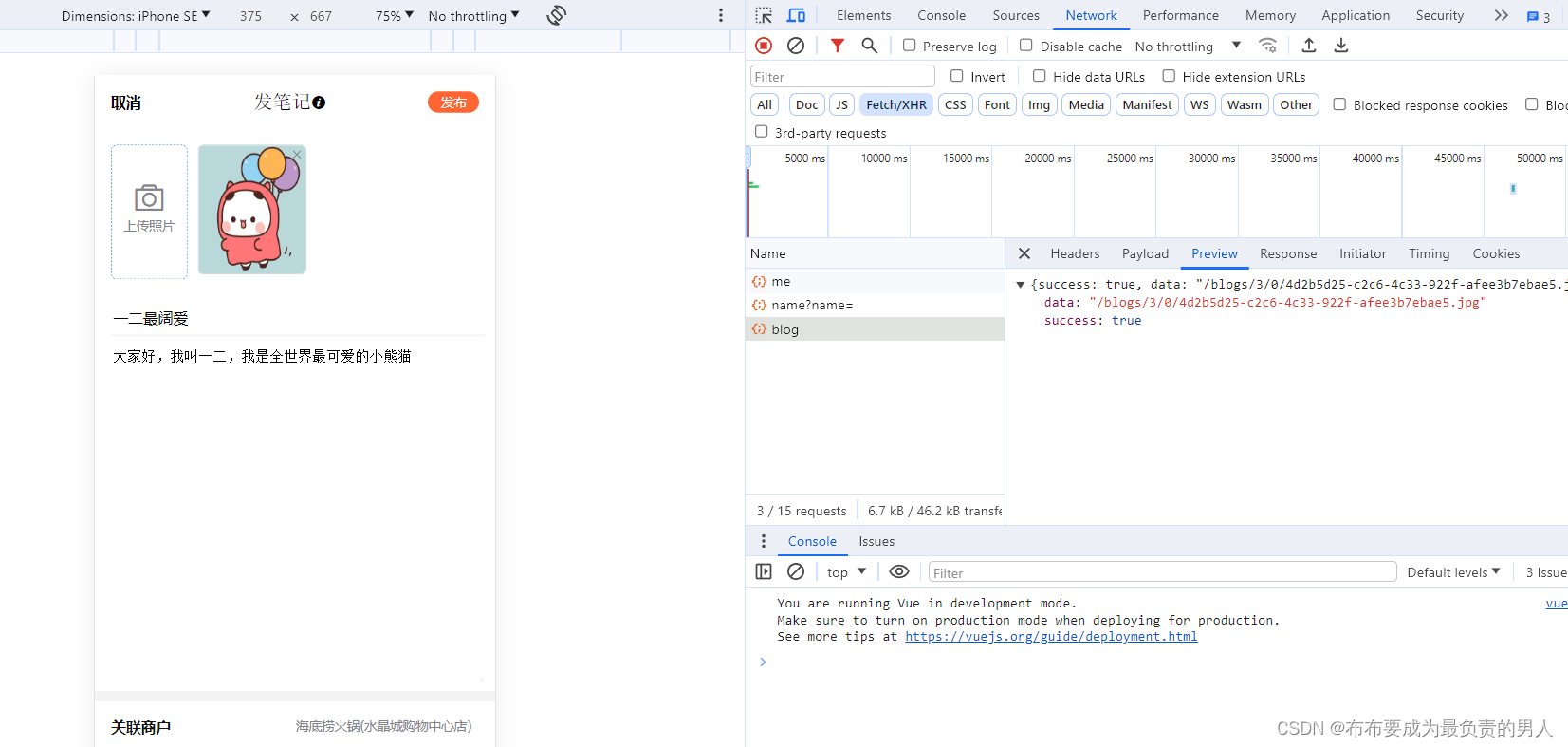Open the Performance tab

[x=1181, y=15]
